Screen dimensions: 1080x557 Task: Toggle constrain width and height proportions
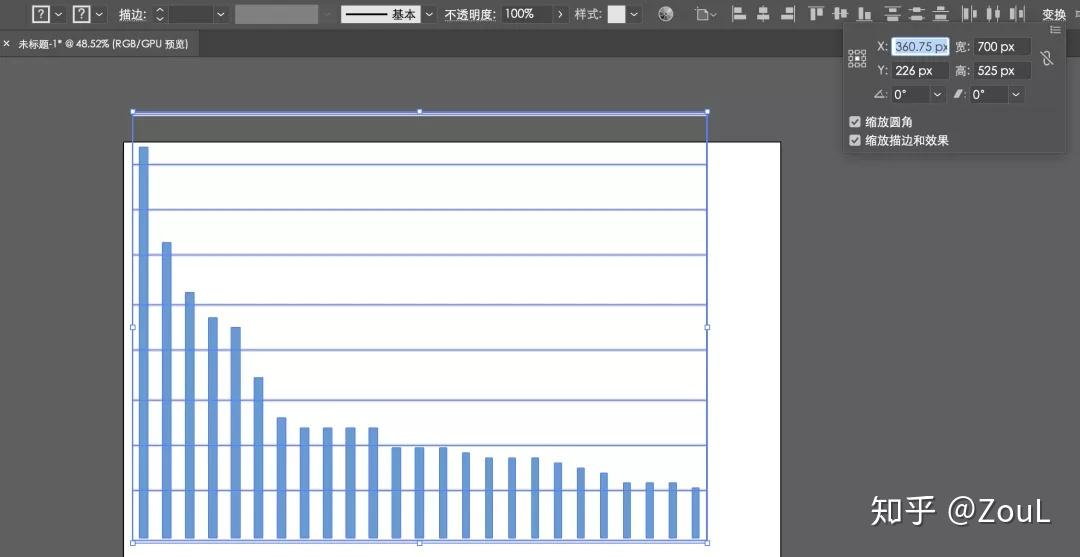click(x=1047, y=59)
